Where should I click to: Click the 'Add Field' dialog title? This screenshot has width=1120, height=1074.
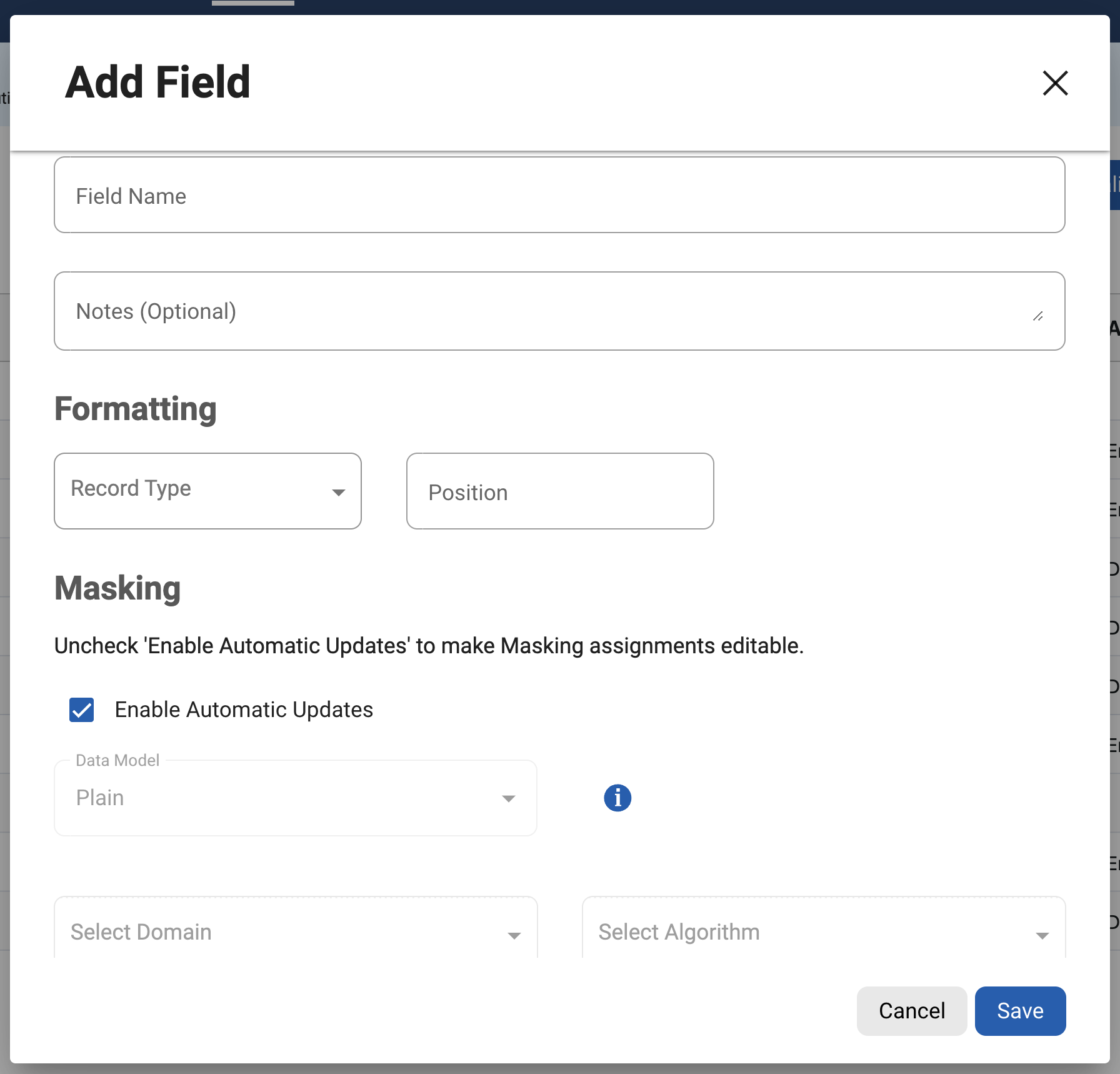(x=158, y=83)
